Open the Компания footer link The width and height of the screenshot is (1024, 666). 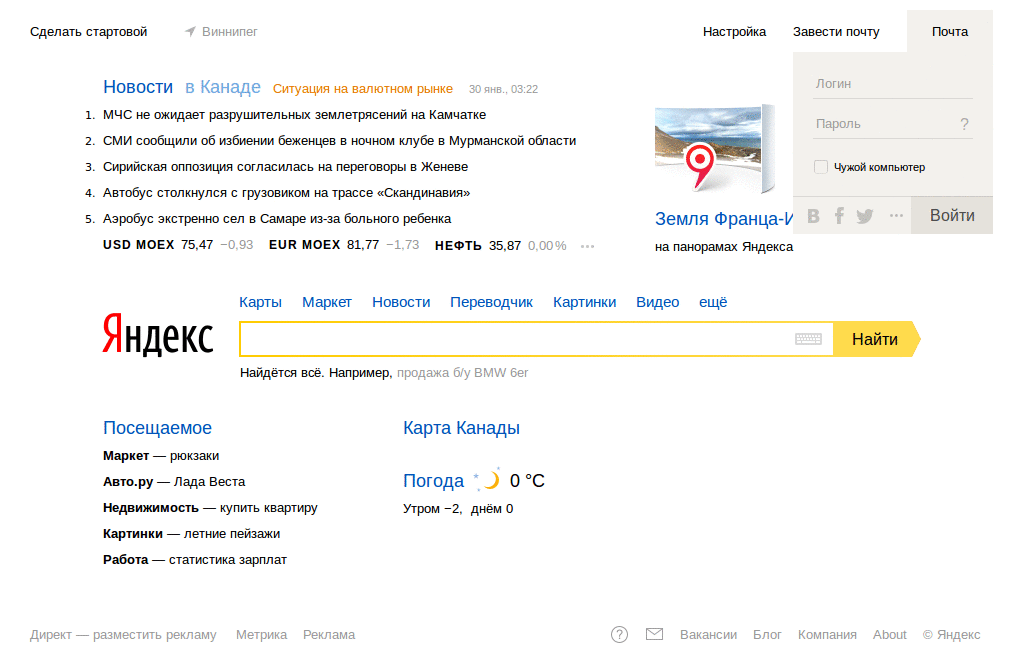pos(827,635)
